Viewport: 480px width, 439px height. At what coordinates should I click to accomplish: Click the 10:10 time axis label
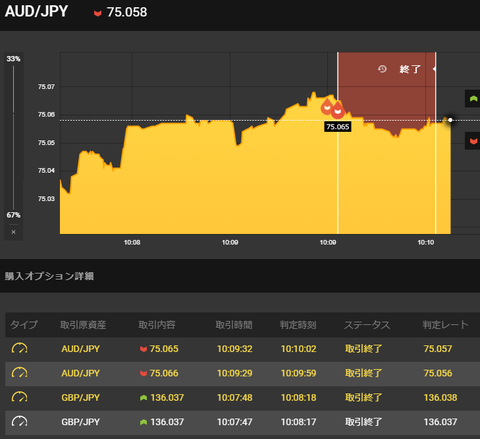(x=426, y=242)
